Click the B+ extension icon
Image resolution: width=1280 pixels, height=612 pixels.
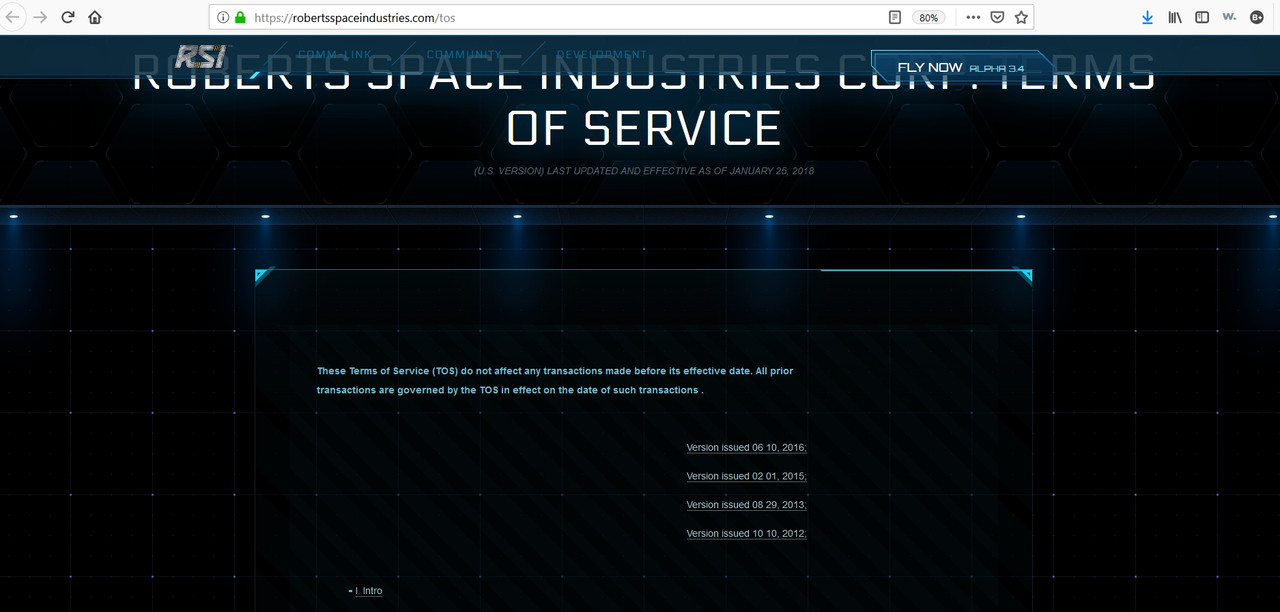pyautogui.click(x=1257, y=17)
